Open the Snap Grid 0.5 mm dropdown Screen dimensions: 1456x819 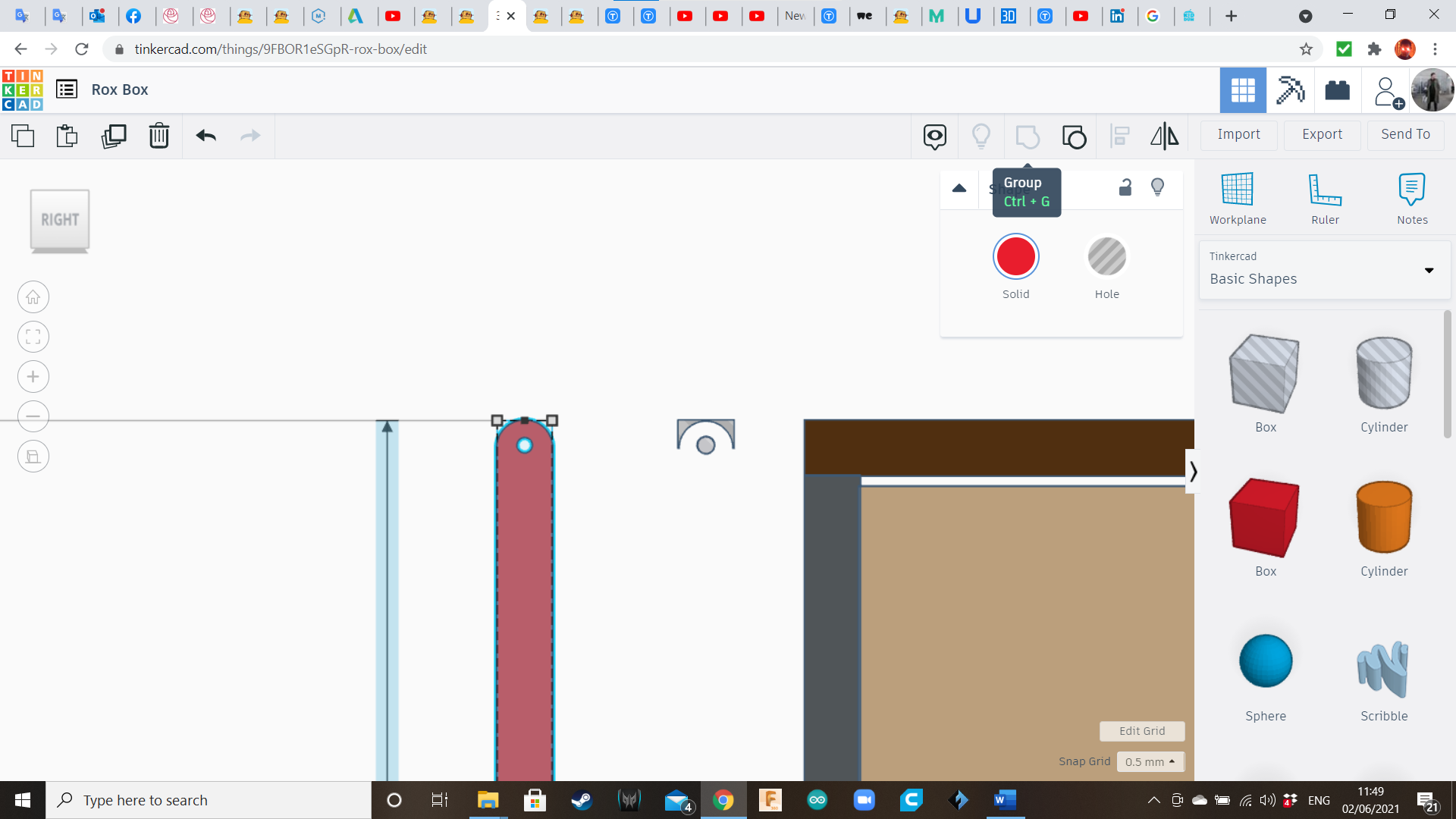point(1150,761)
